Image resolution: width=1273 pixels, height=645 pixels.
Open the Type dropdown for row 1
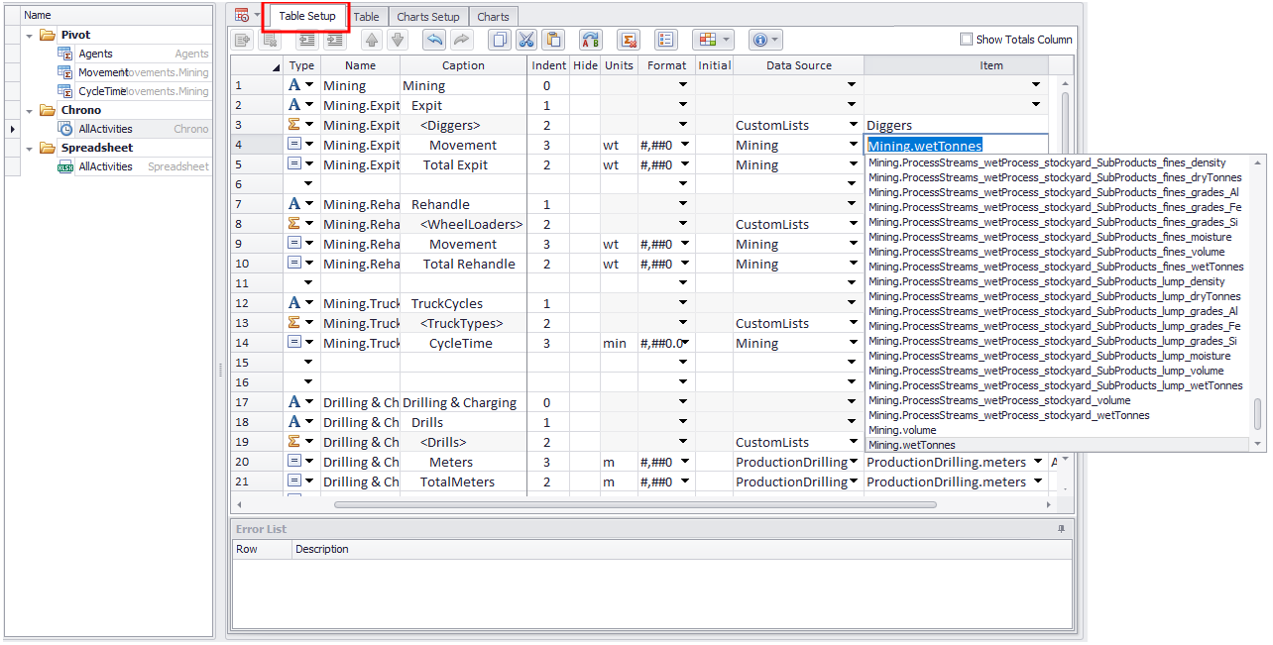point(309,86)
